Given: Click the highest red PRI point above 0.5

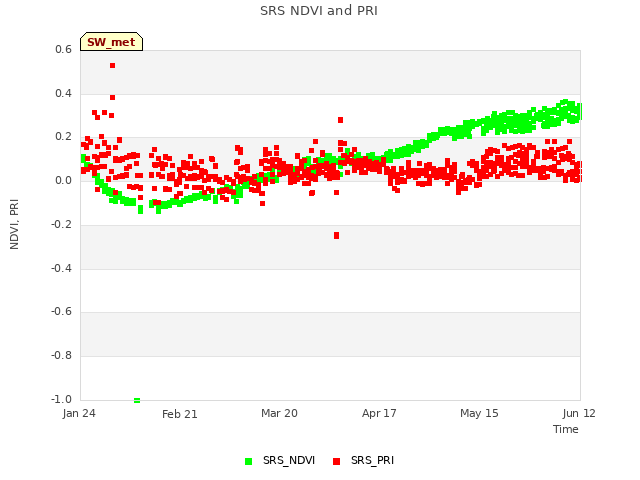Looking at the screenshot, I should tap(113, 65).
